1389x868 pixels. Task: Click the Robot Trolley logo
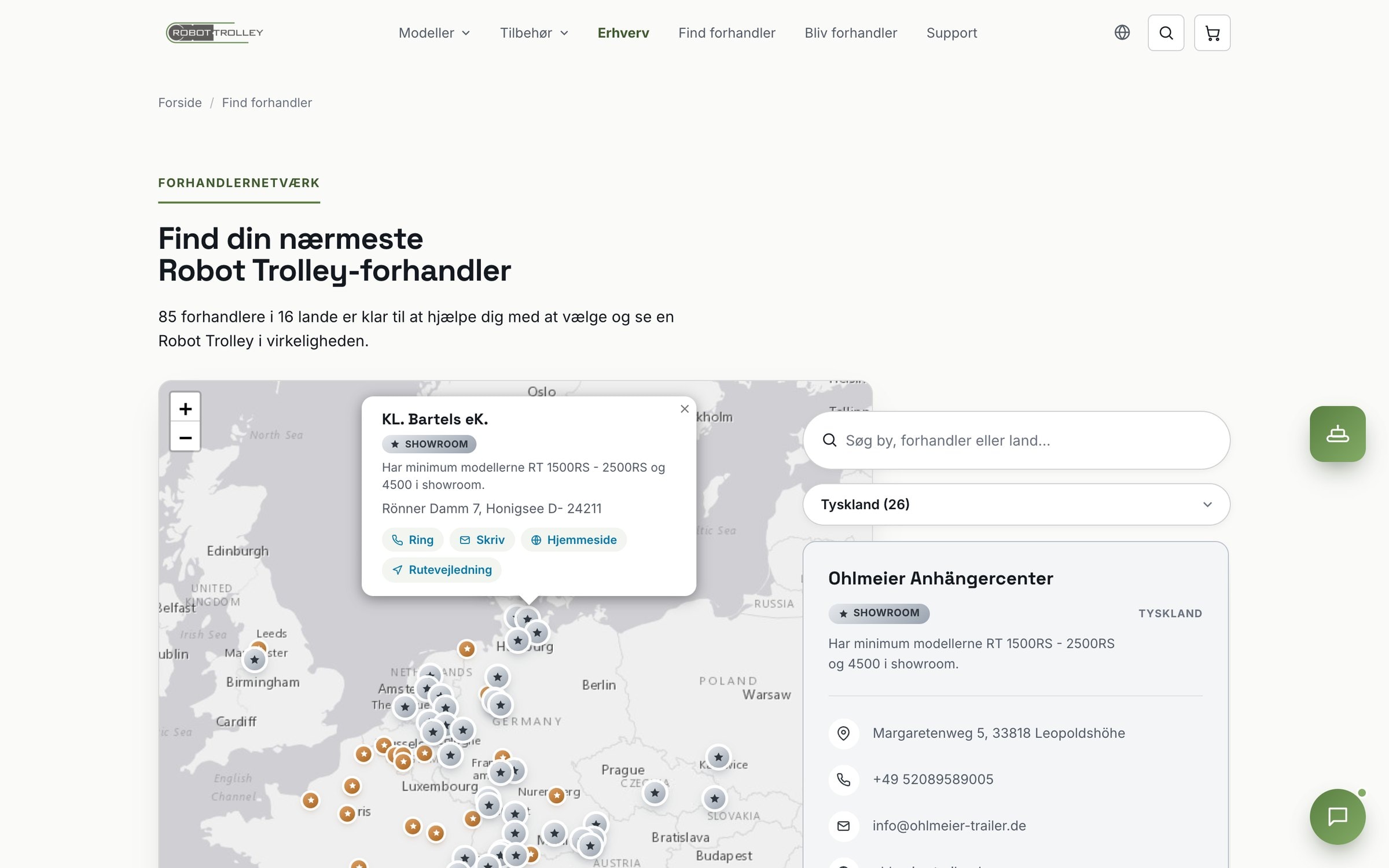coord(215,32)
